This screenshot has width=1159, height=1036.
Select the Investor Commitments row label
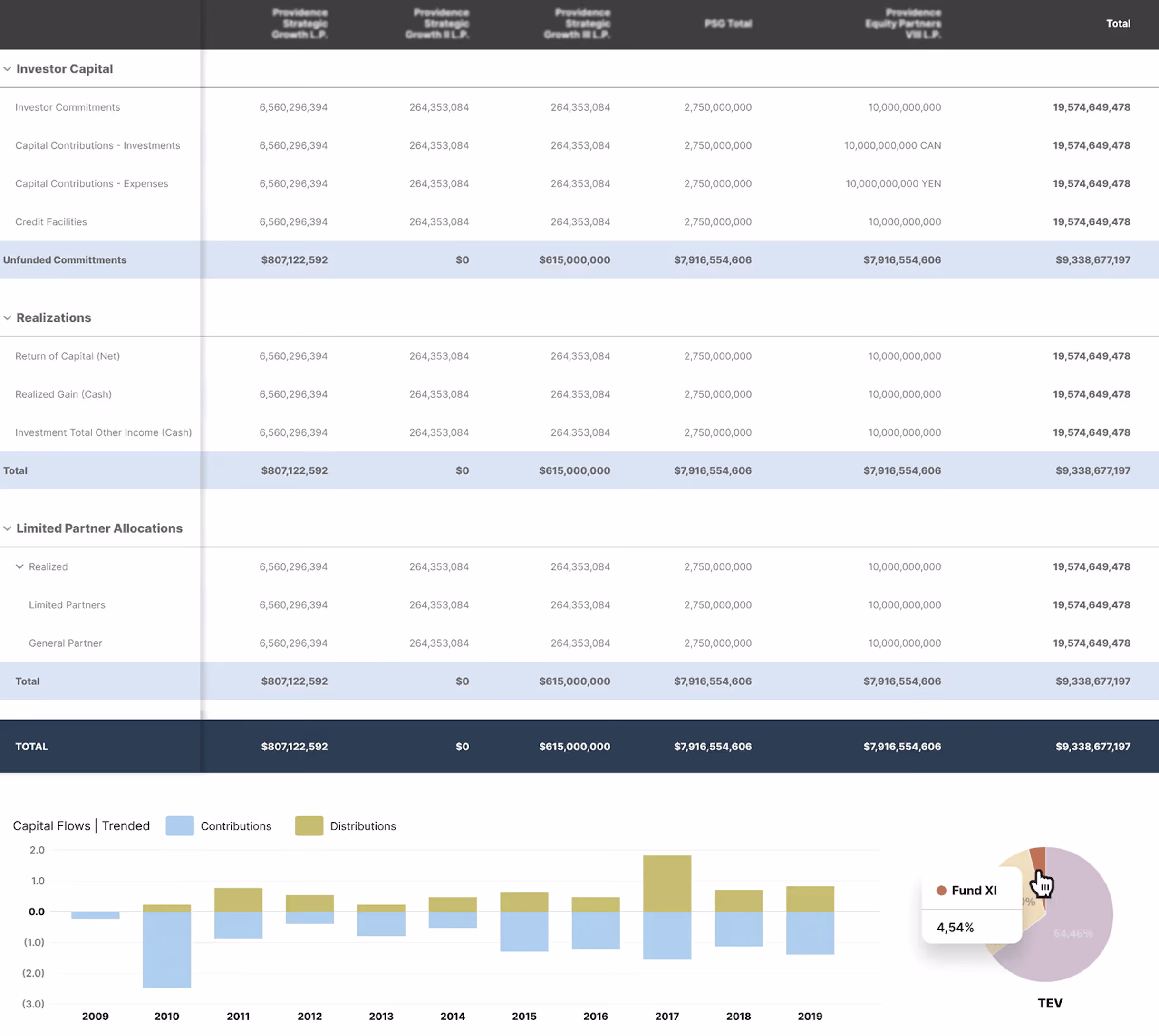pyautogui.click(x=68, y=107)
